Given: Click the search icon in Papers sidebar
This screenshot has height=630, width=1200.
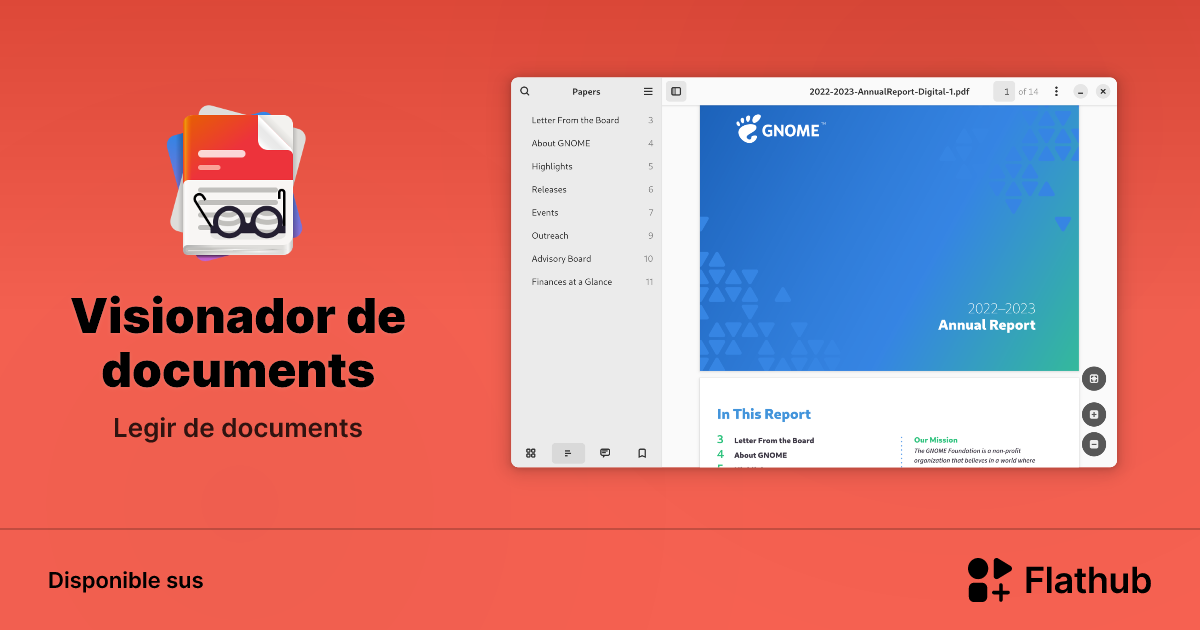Looking at the screenshot, I should (525, 91).
